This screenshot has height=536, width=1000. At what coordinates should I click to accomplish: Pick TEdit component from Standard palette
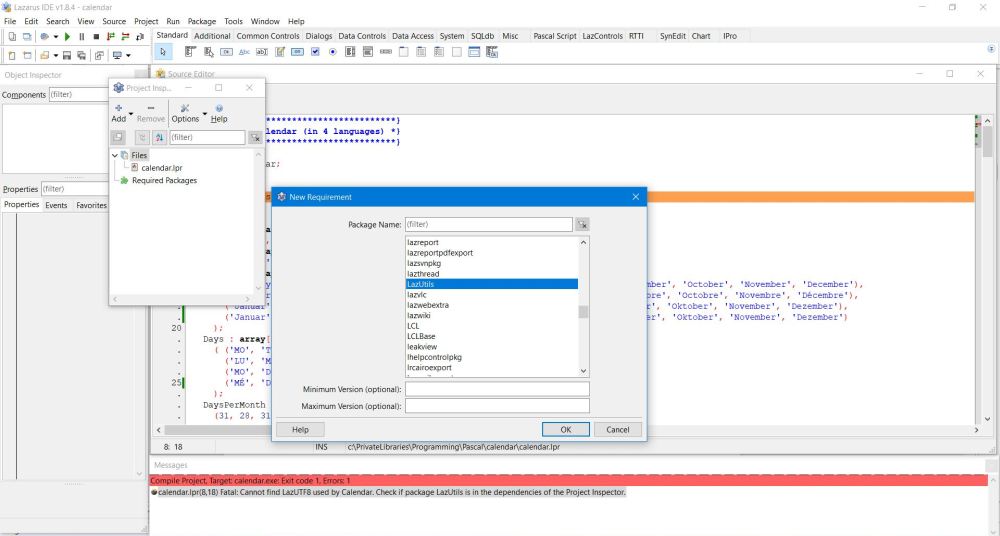(261, 52)
